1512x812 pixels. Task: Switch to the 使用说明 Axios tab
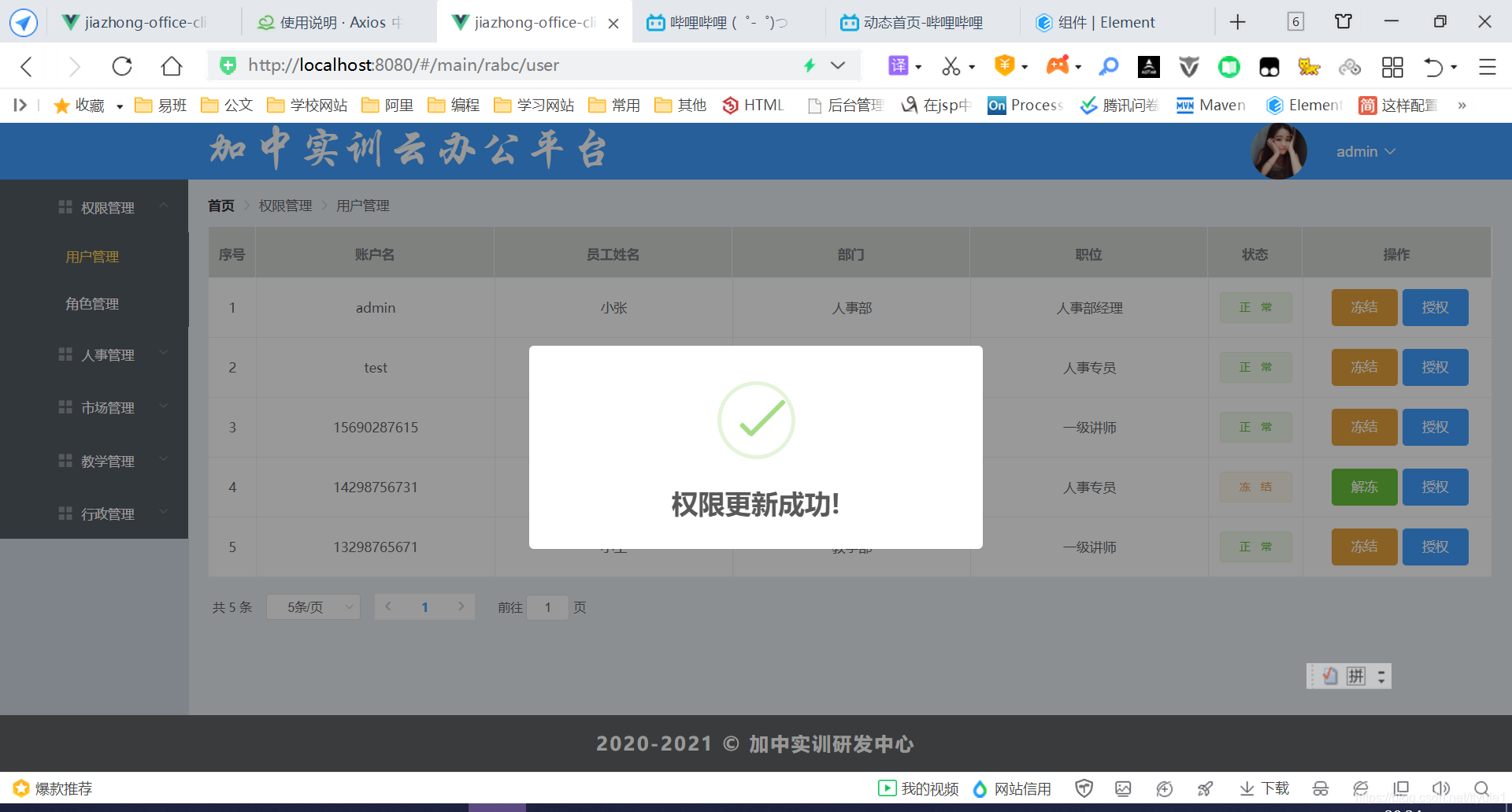(x=339, y=22)
